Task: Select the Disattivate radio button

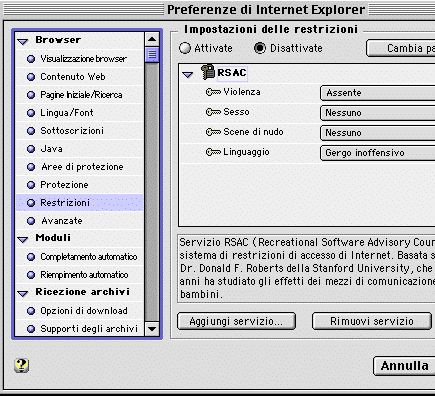Action: (260, 48)
